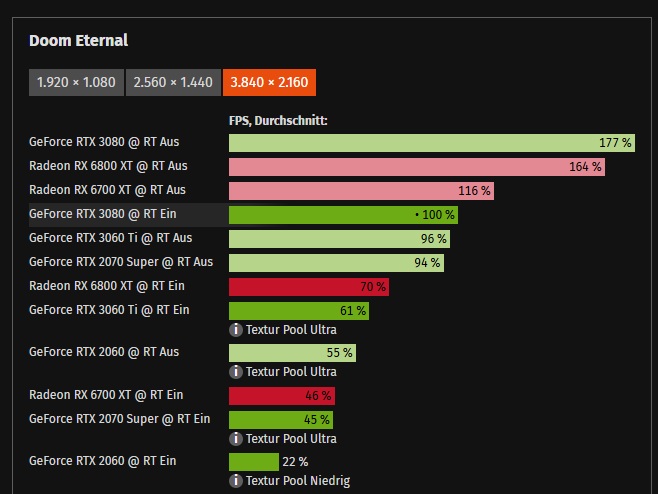The width and height of the screenshot is (658, 494).
Task: Select GeForce RTX 3060 Ti @ RT Aus label
Action: click(111, 238)
